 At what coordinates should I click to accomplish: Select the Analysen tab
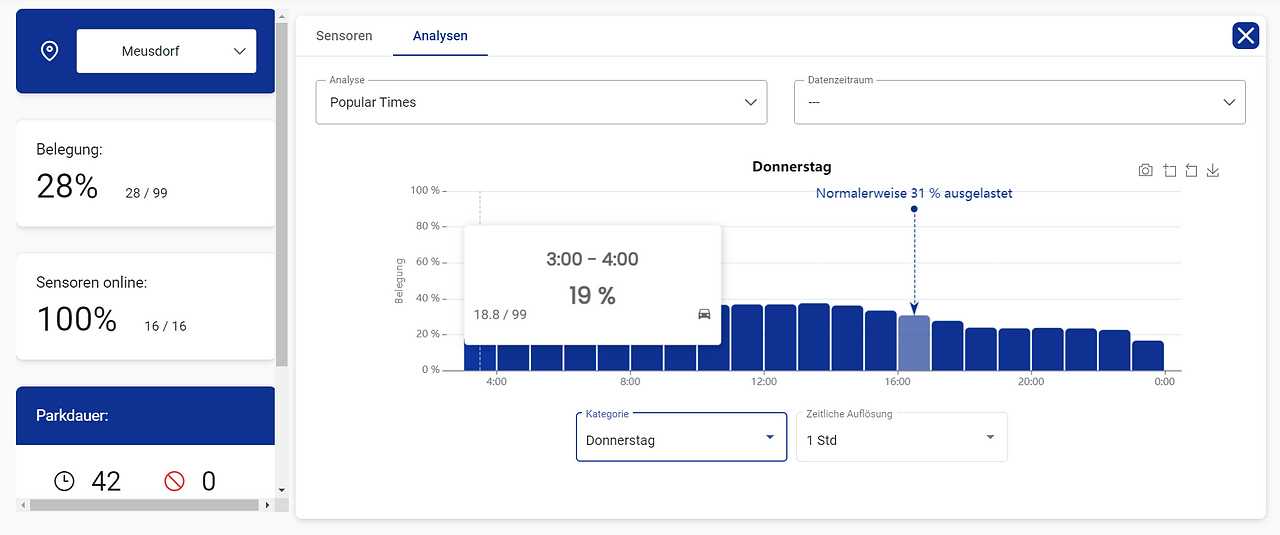440,36
